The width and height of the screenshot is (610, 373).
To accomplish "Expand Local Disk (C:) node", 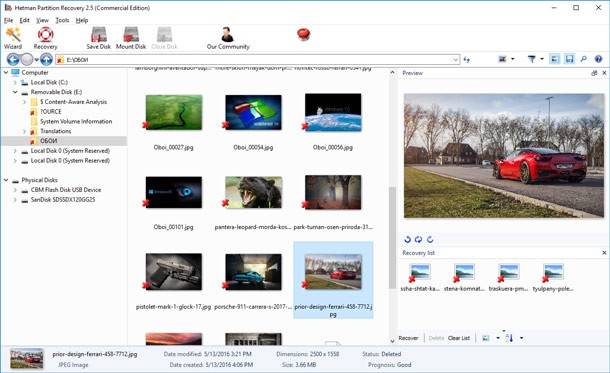I will coord(15,82).
